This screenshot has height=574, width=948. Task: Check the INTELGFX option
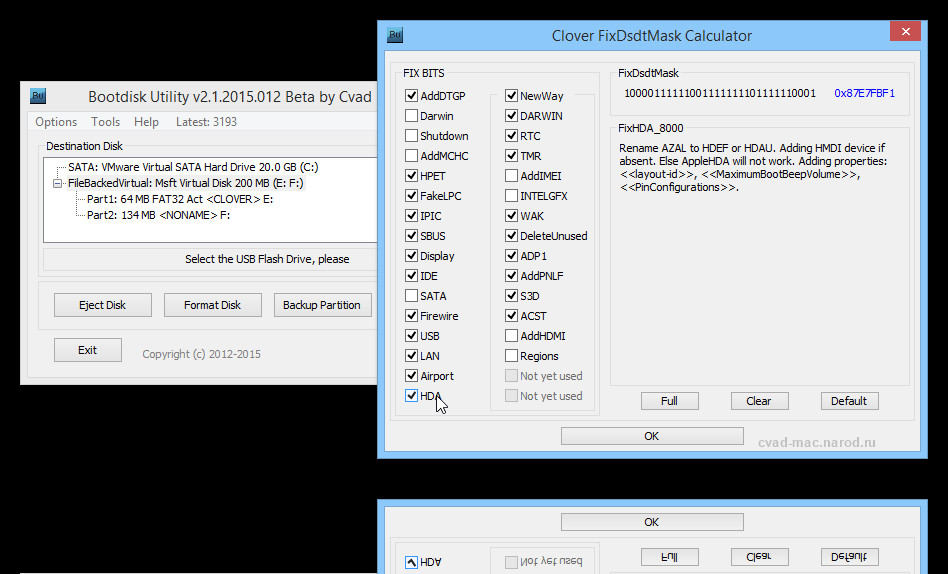coord(511,196)
